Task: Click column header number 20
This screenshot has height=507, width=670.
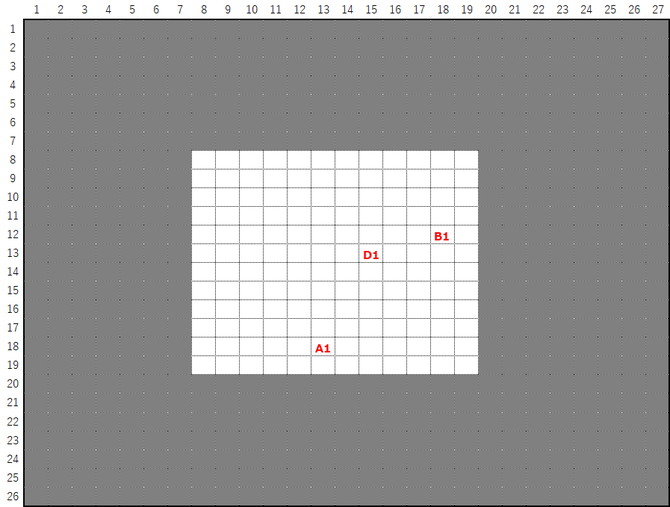Action: 491,9
